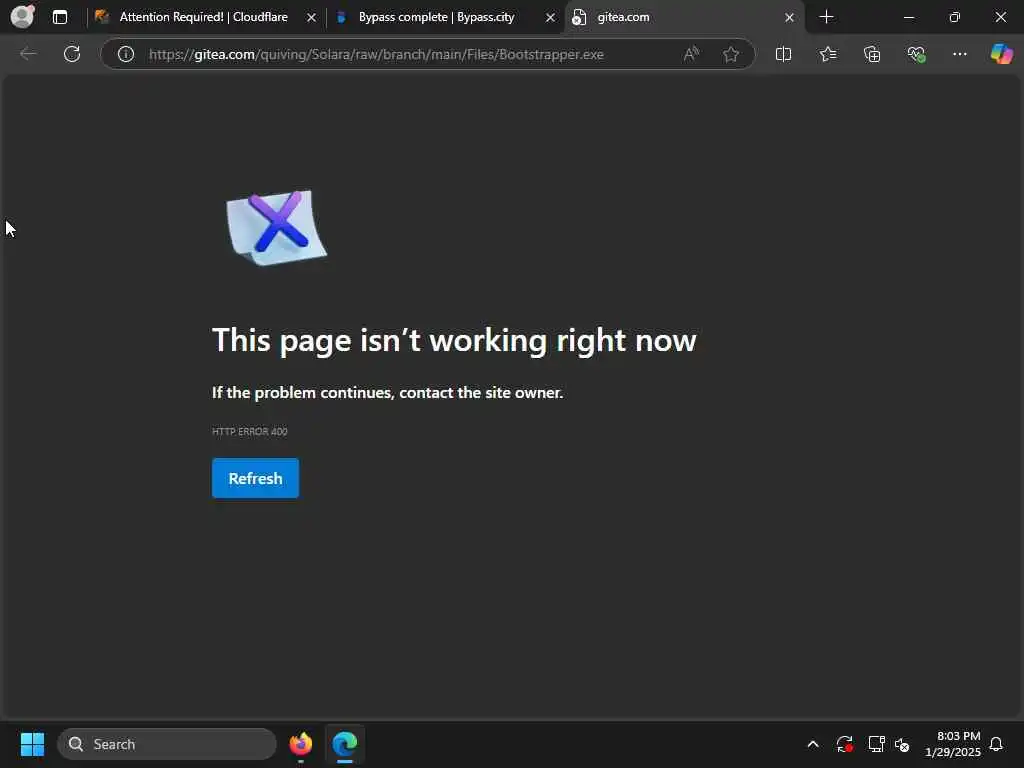
Task: Open network status tray icon
Action: click(876, 744)
